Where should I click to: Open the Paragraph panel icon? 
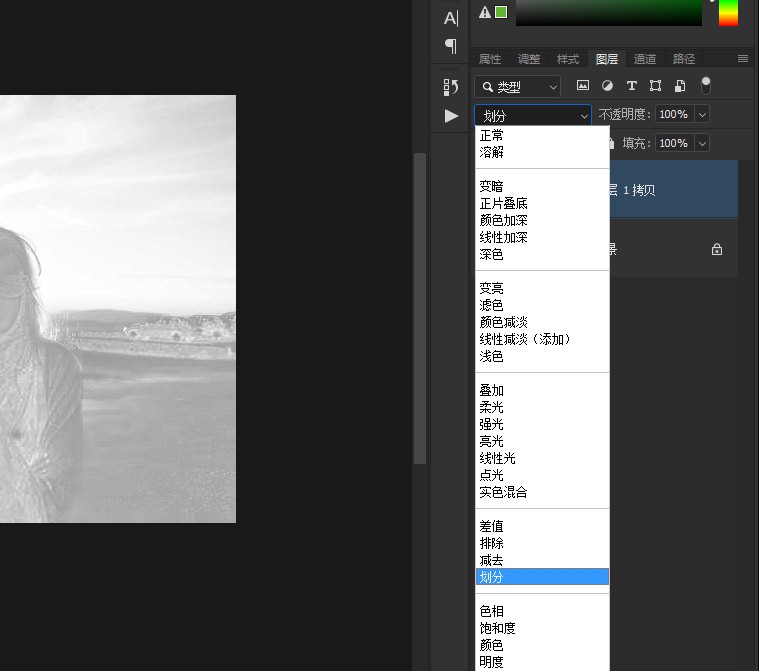pos(451,46)
